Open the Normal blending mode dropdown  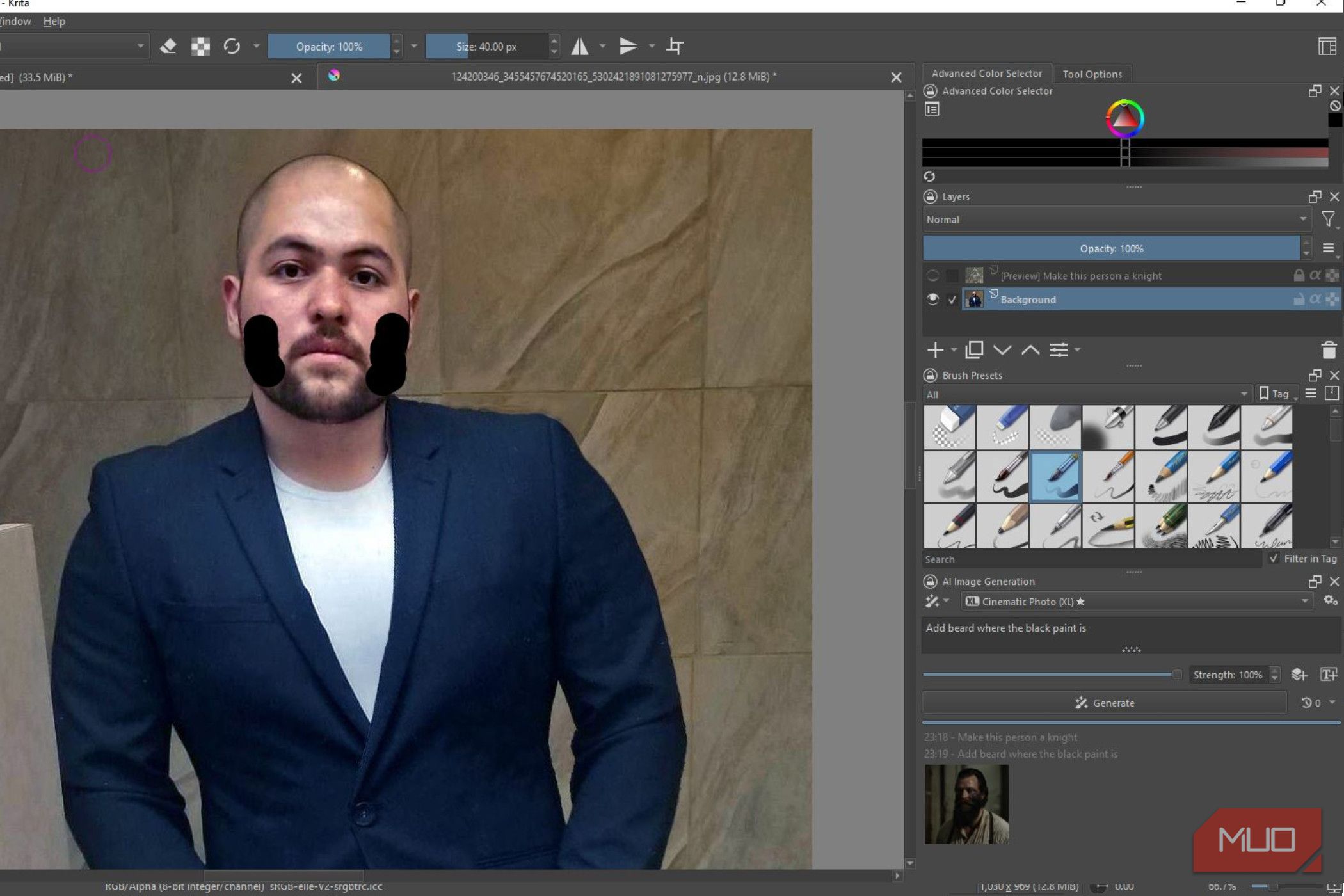coord(1117,220)
